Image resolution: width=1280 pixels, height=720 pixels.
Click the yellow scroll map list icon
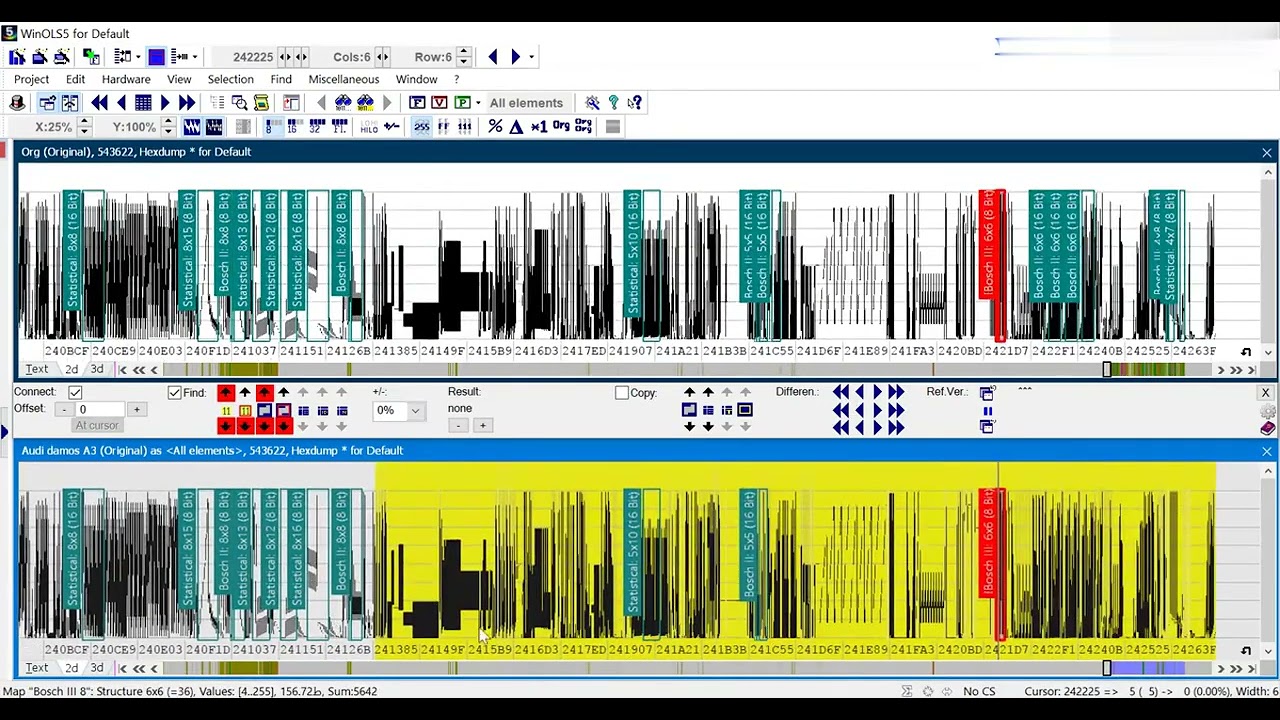[x=261, y=102]
